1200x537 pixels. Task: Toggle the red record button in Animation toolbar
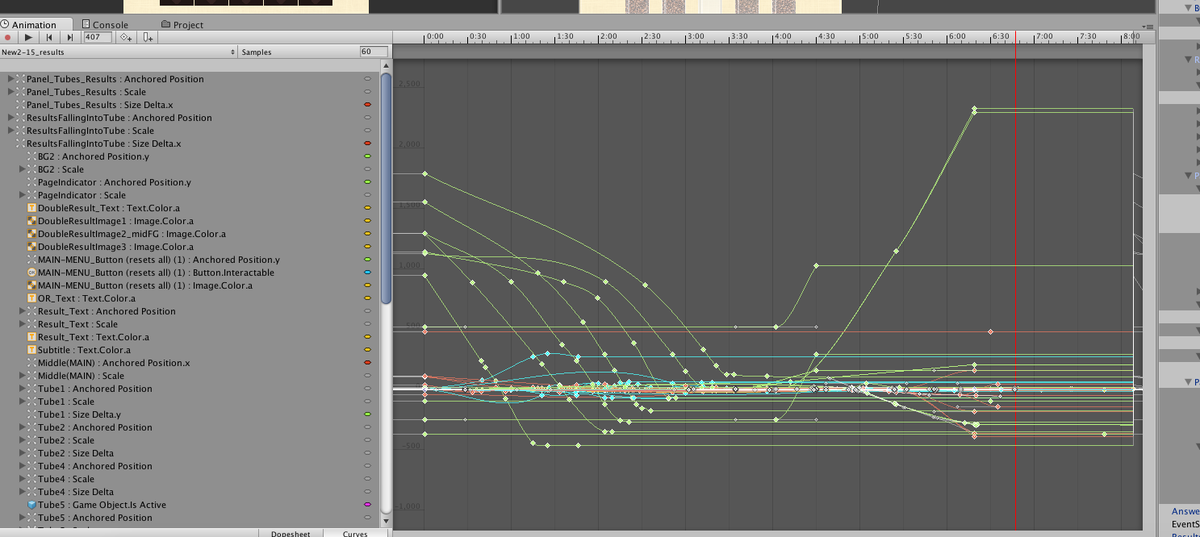(x=9, y=37)
